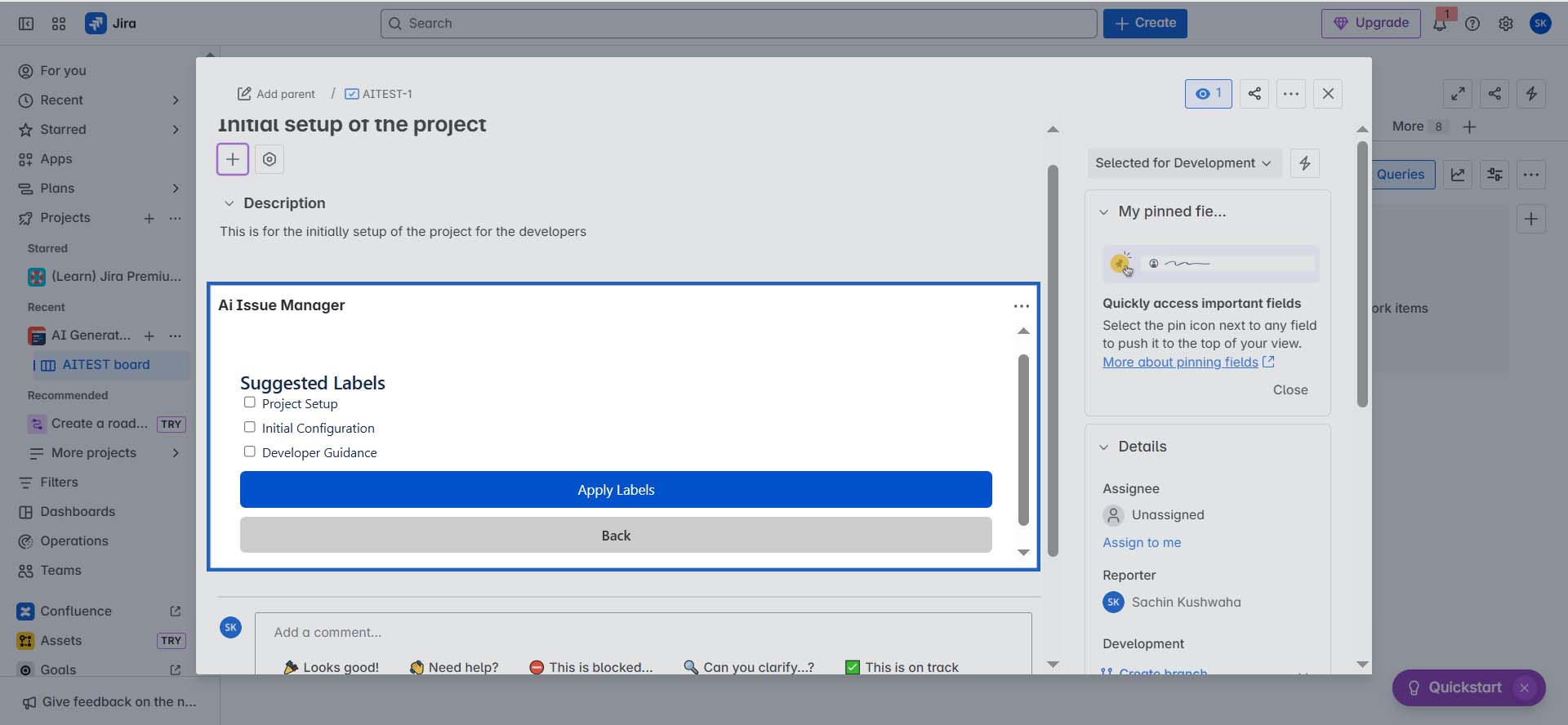
Task: Click plus icon beside AI Generat... project
Action: pyautogui.click(x=149, y=336)
